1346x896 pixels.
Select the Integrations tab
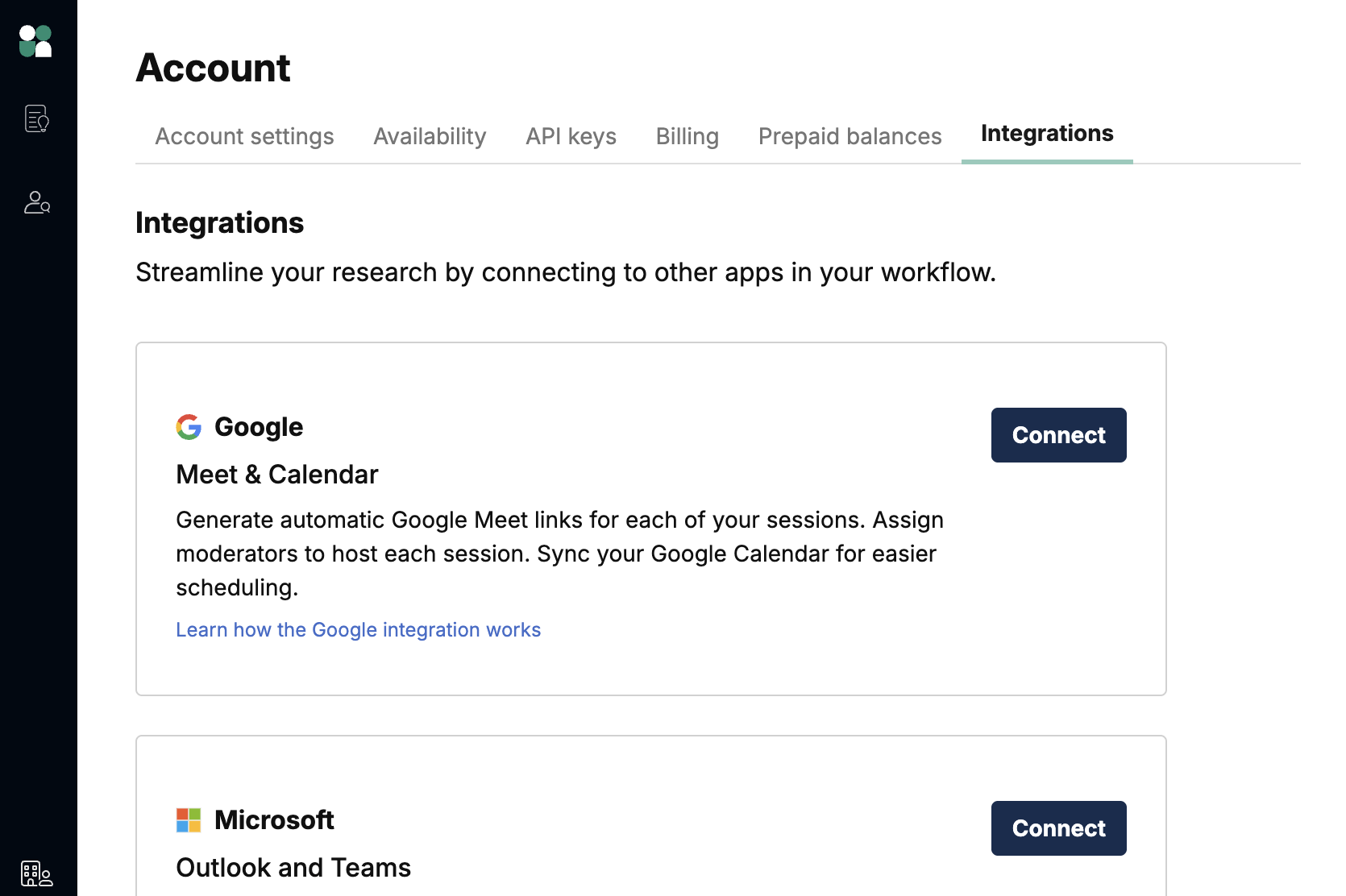pyautogui.click(x=1046, y=134)
